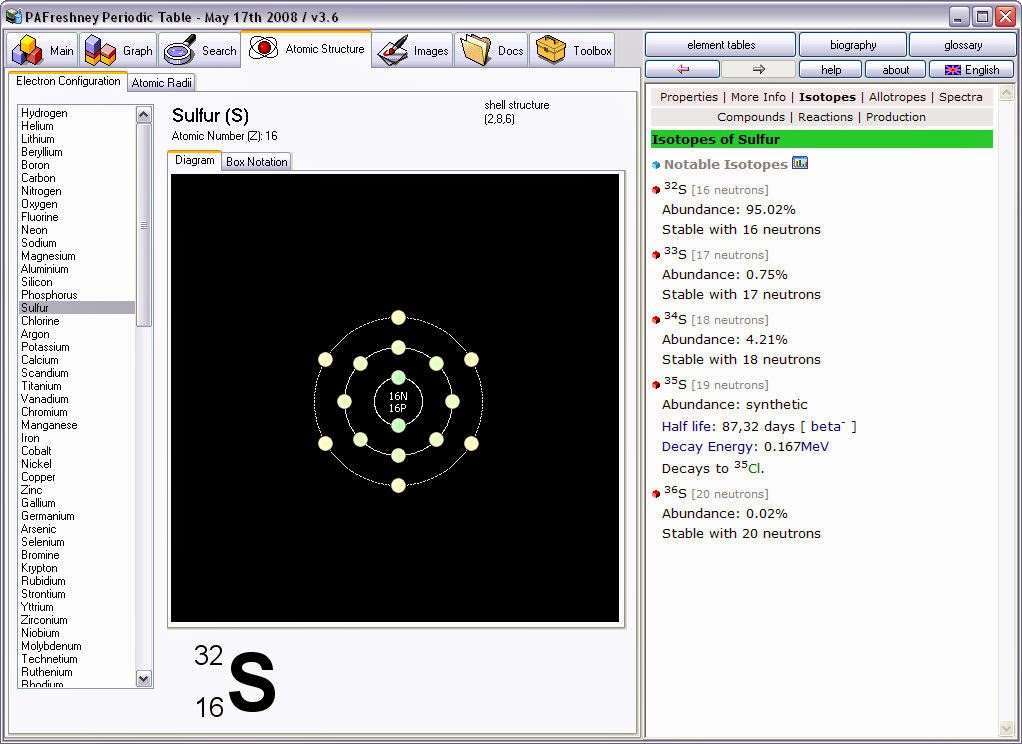Click element list scrollbar up arrow
The height and width of the screenshot is (744, 1022).
[143, 114]
